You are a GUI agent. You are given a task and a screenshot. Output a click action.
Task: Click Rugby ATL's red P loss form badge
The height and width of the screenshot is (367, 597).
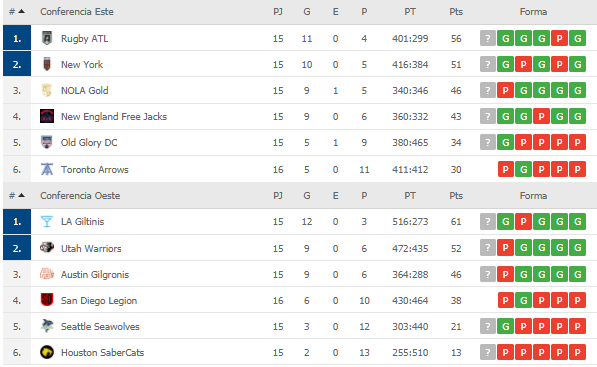tap(559, 38)
